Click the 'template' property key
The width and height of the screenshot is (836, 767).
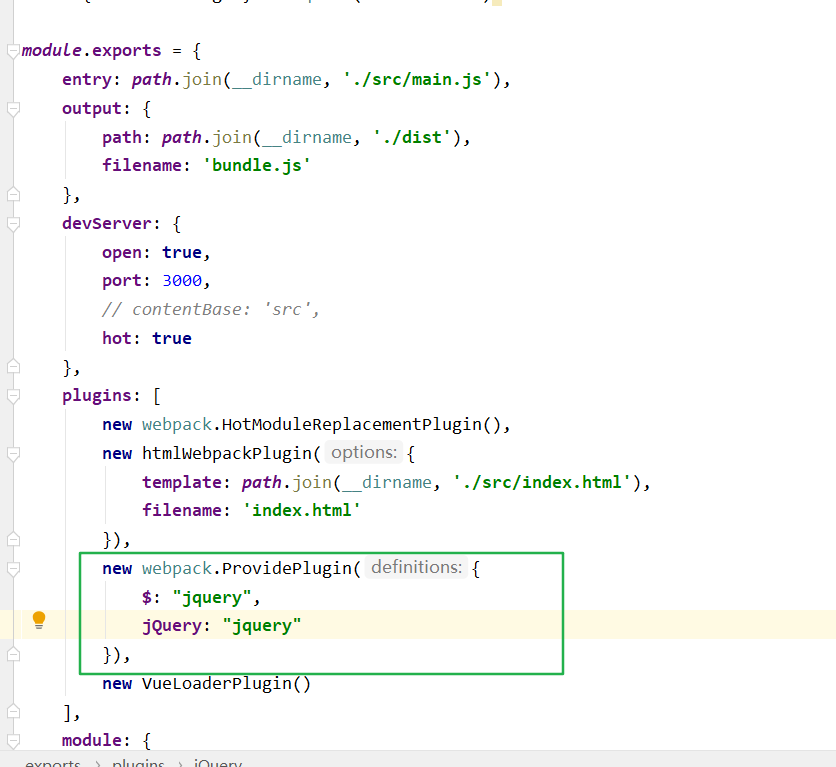(x=182, y=482)
